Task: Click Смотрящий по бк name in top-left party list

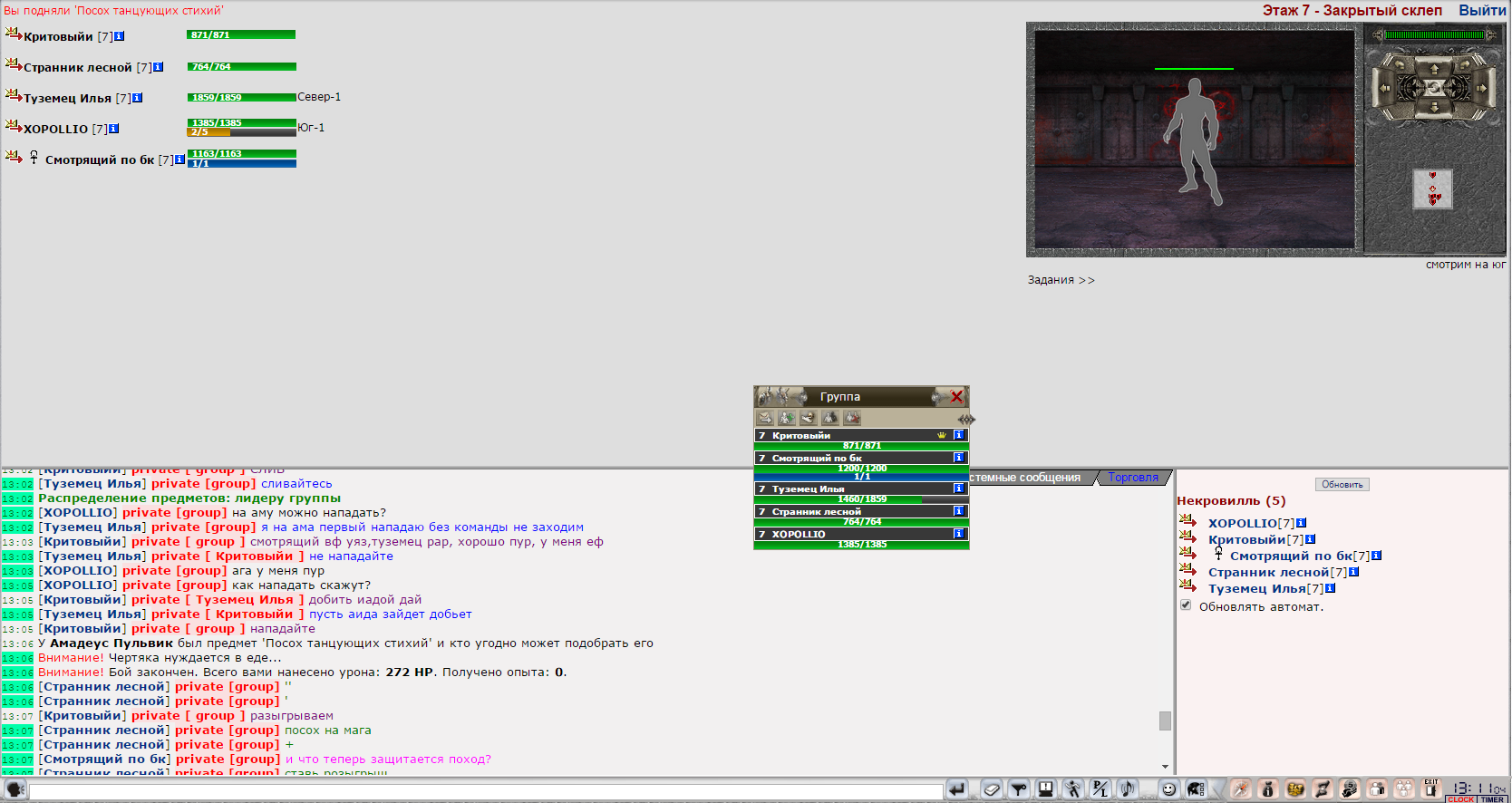Action: point(100,160)
